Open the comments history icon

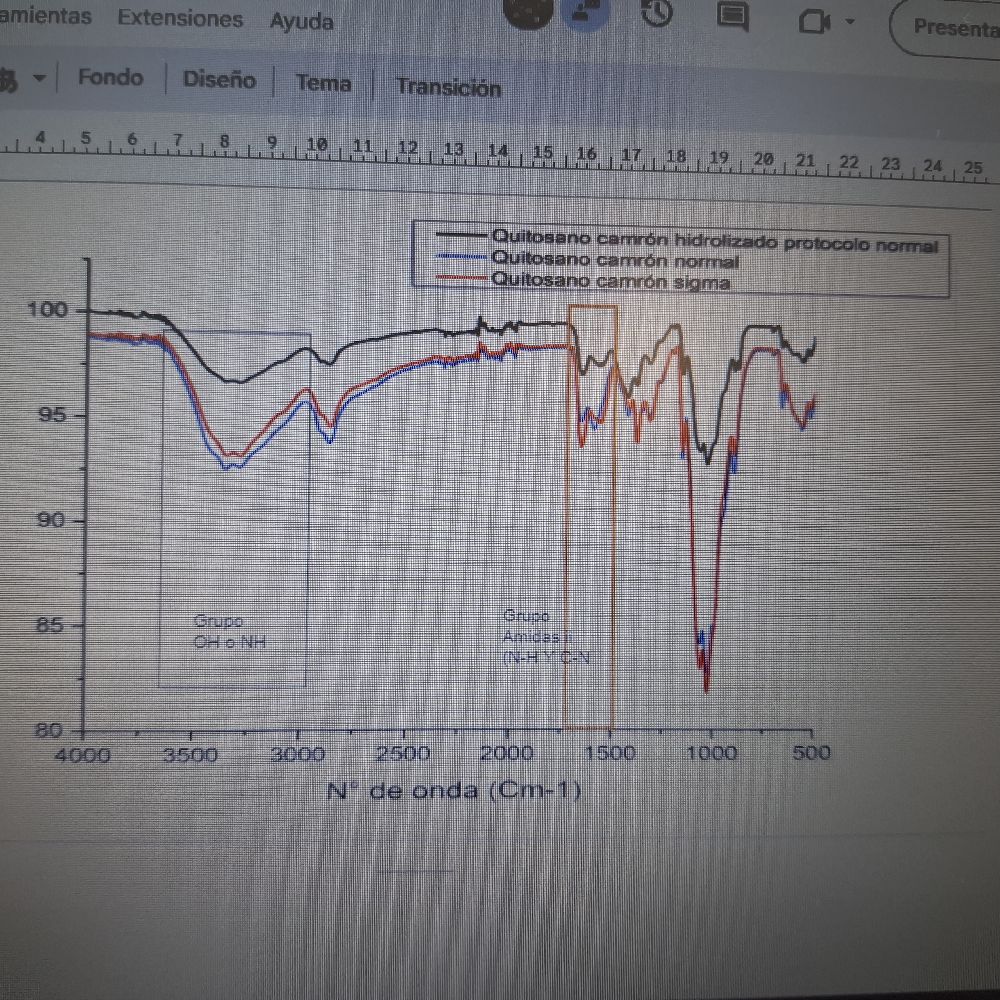click(x=733, y=16)
